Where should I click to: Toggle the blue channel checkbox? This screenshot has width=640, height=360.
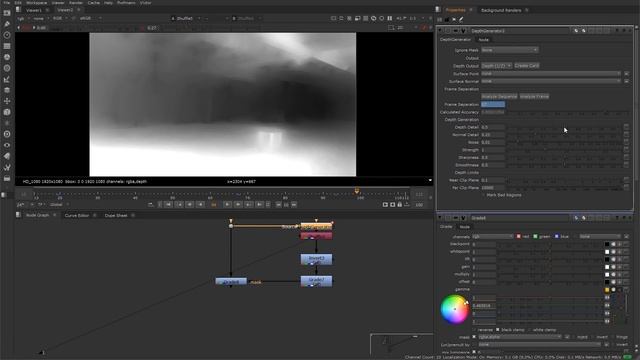[556, 236]
